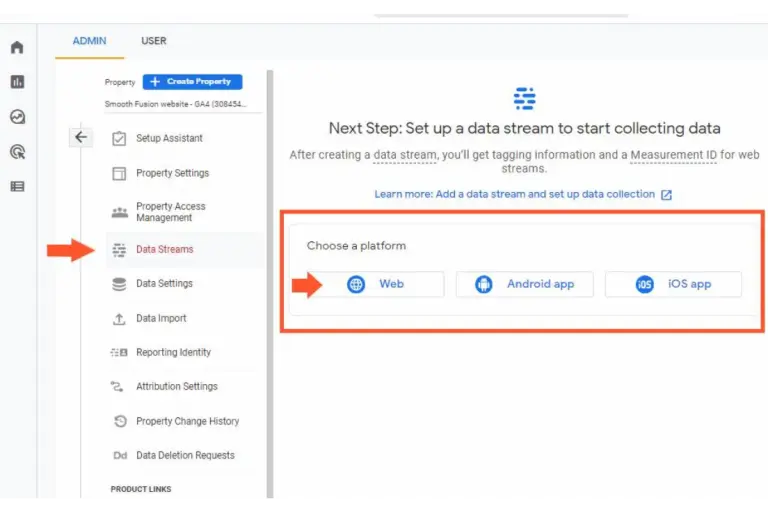Open the Advertising target icon

[17, 152]
